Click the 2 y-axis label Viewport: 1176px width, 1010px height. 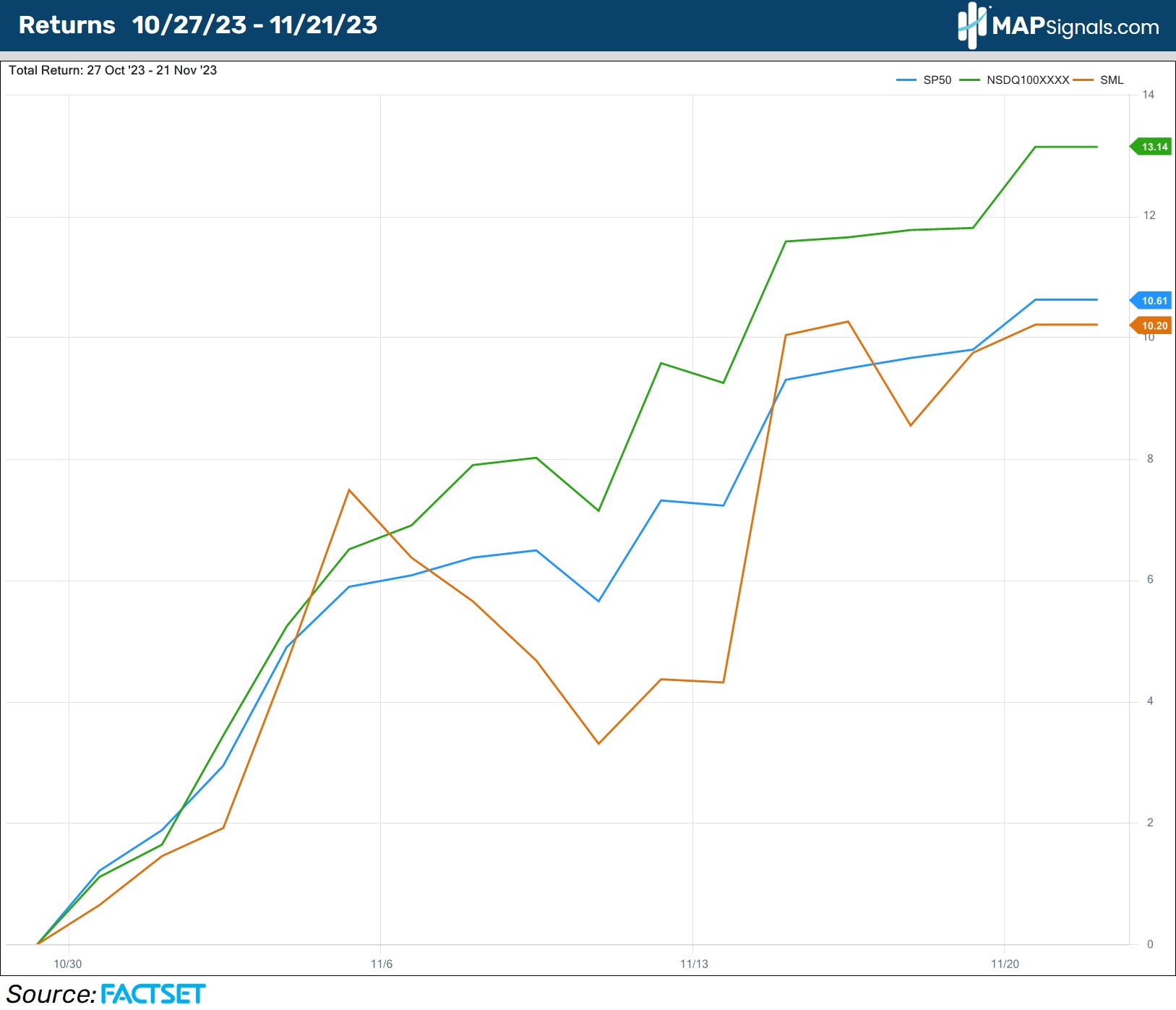[x=1150, y=823]
